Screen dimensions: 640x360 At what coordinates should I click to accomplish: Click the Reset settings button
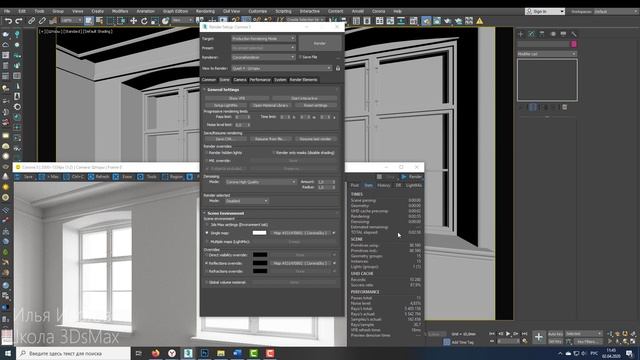point(316,105)
